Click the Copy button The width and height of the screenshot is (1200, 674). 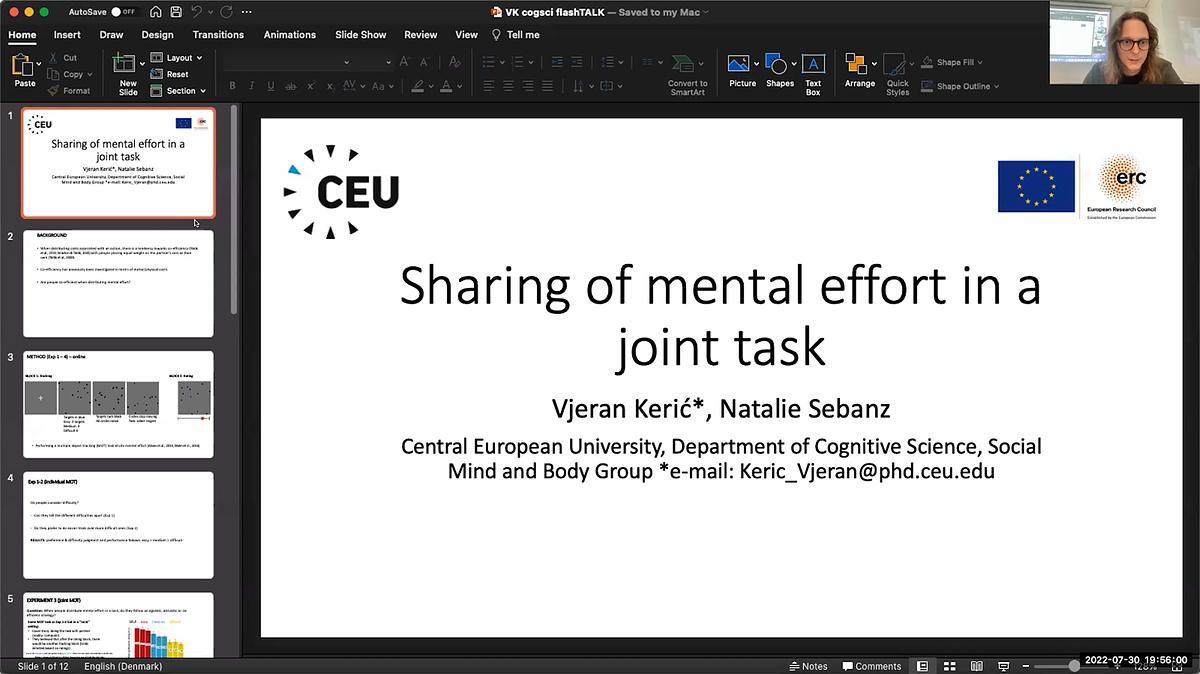[x=66, y=74]
